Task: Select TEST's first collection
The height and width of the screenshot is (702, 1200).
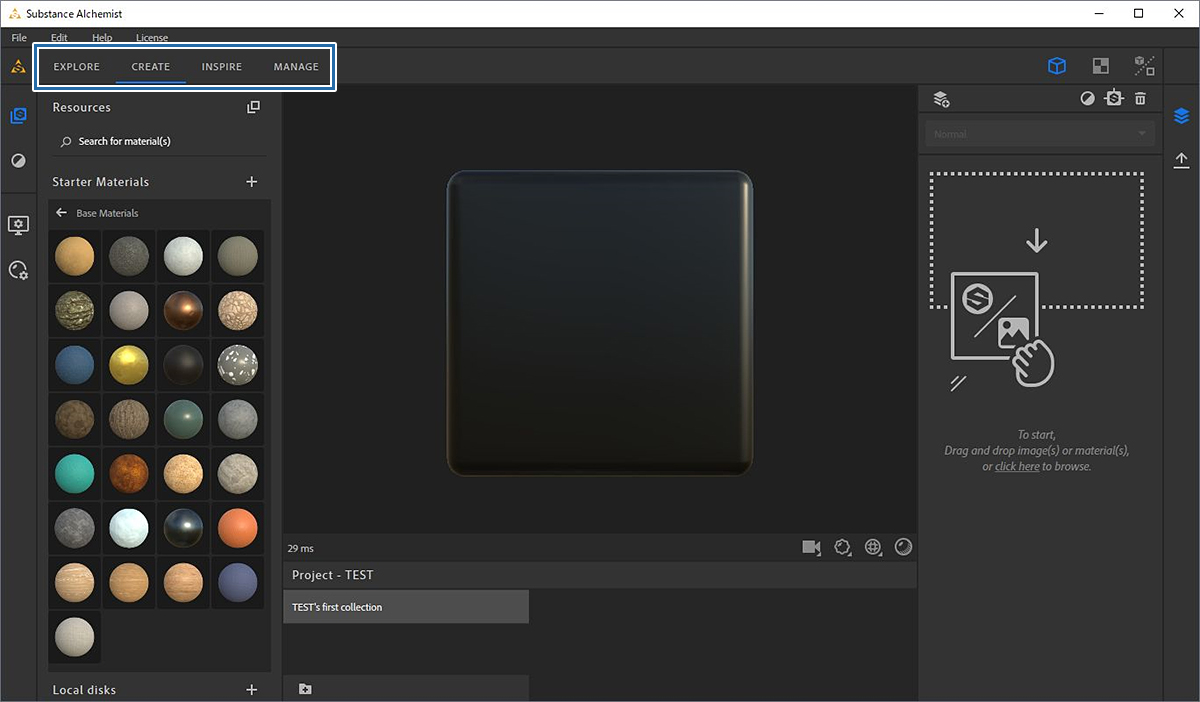Action: click(x=406, y=607)
